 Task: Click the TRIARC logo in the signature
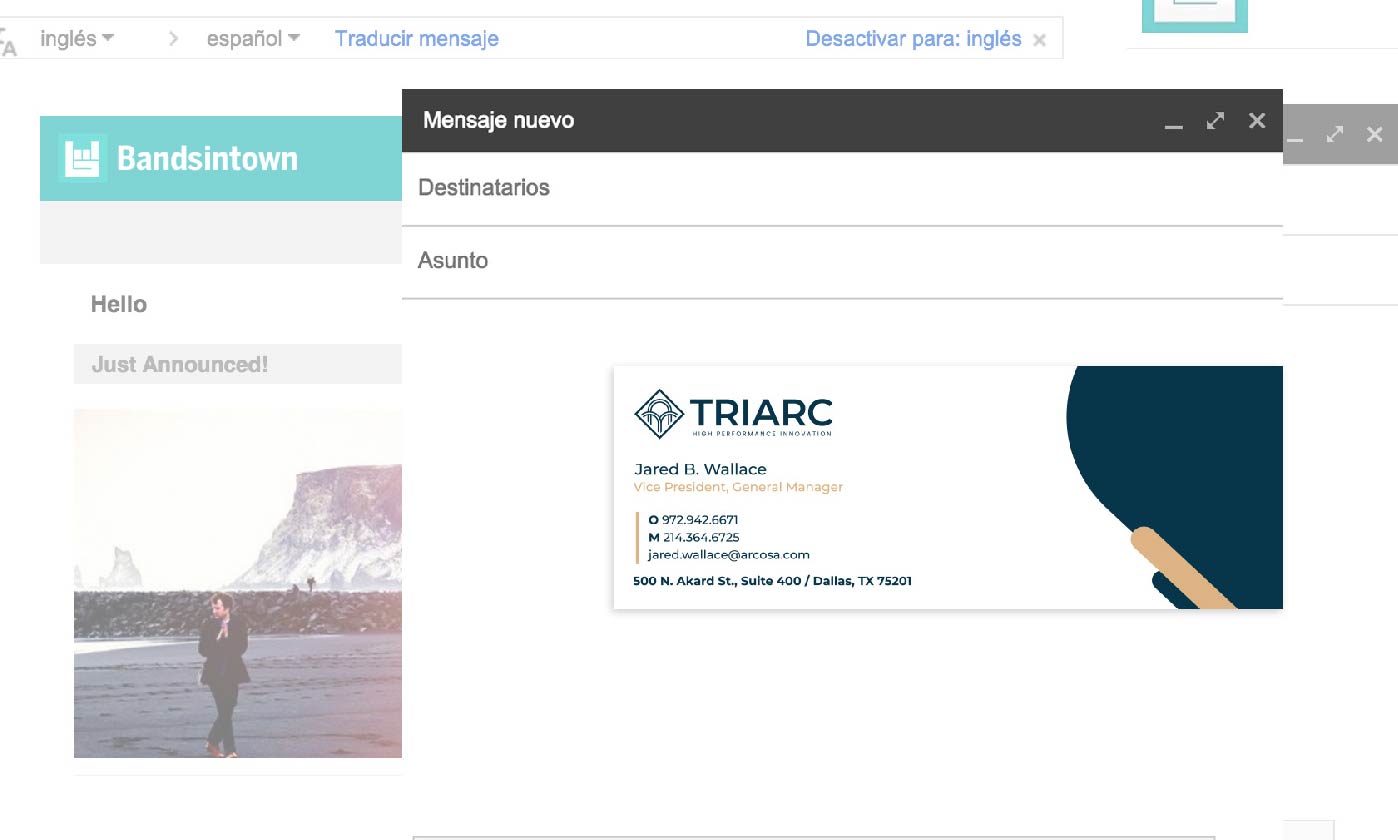click(x=733, y=414)
